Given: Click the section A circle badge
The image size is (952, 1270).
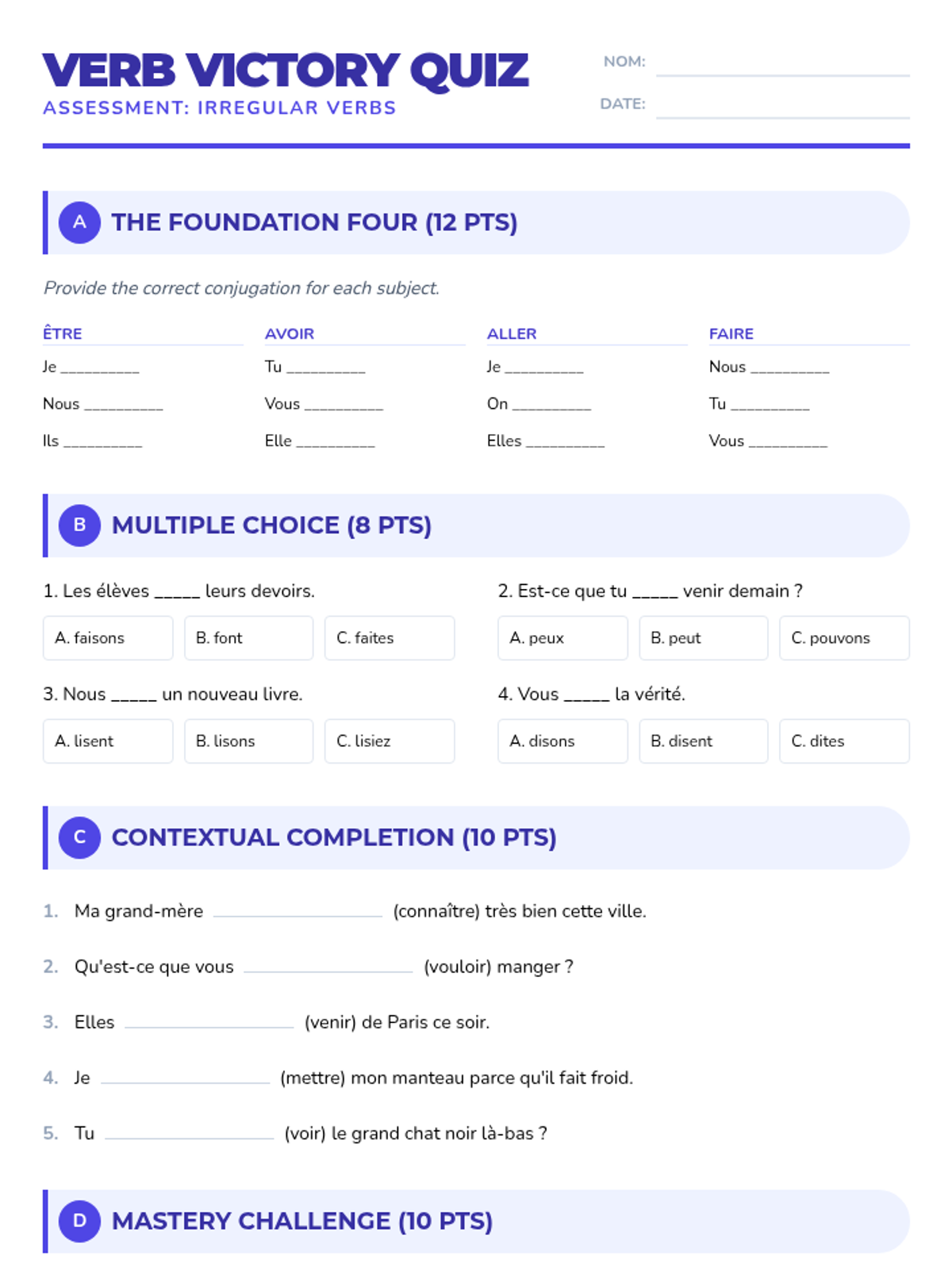Looking at the screenshot, I should point(79,222).
